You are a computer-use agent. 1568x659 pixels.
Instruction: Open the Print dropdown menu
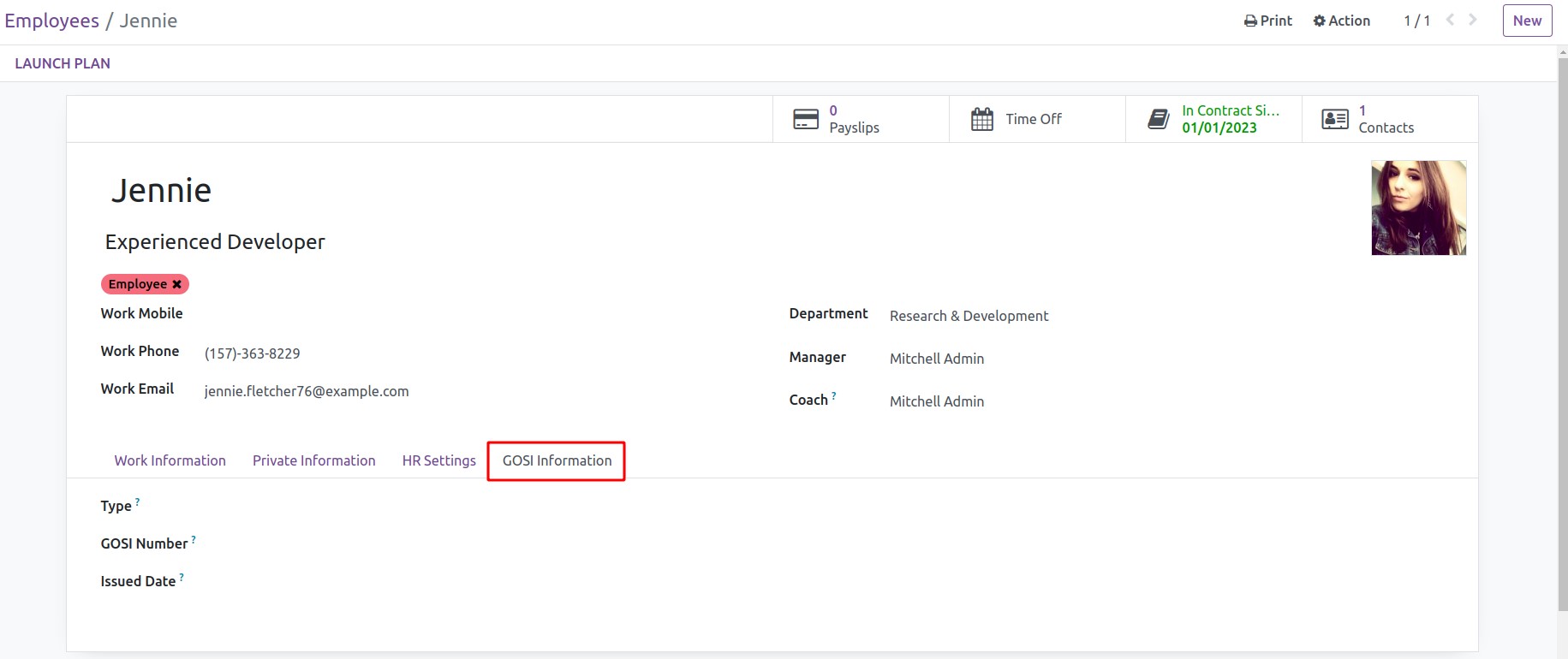click(1268, 21)
